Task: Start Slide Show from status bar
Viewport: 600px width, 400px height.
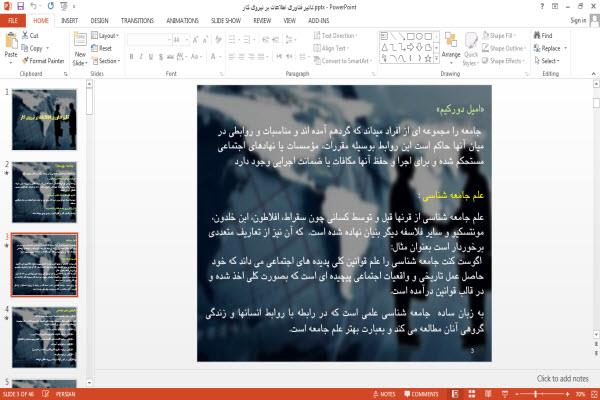Action: click(505, 394)
